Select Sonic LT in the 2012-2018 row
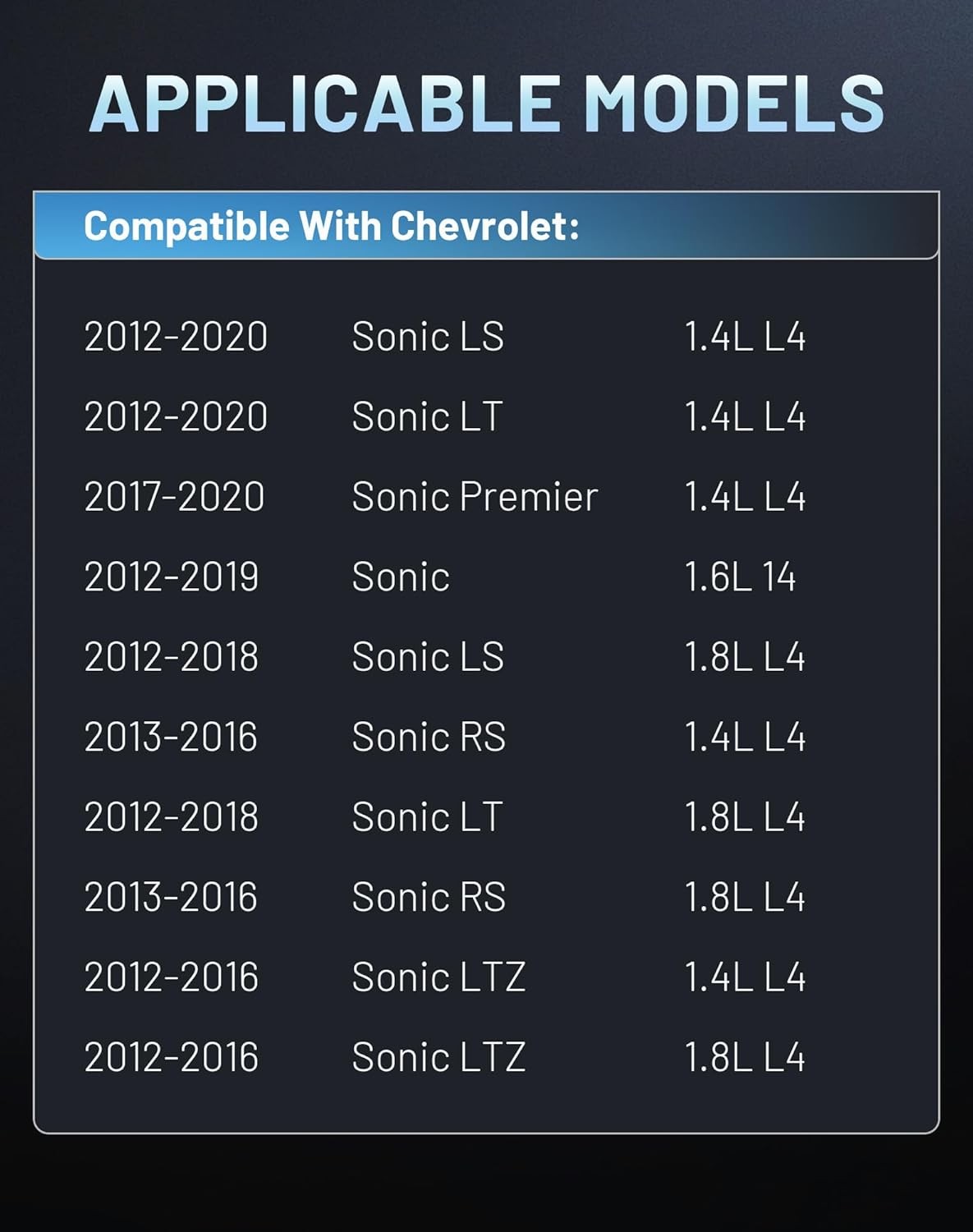Viewport: 973px width, 1232px height. point(427,817)
